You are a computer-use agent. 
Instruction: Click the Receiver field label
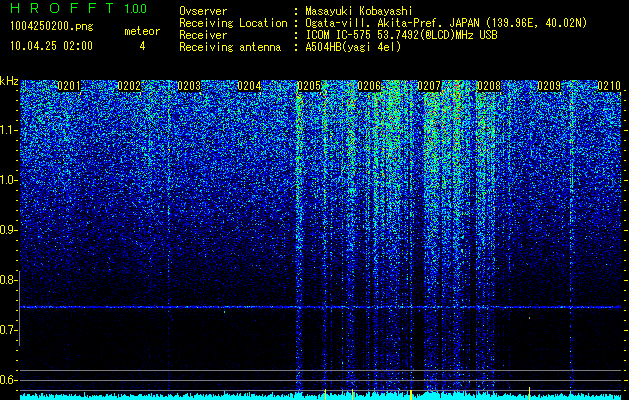click(x=203, y=35)
